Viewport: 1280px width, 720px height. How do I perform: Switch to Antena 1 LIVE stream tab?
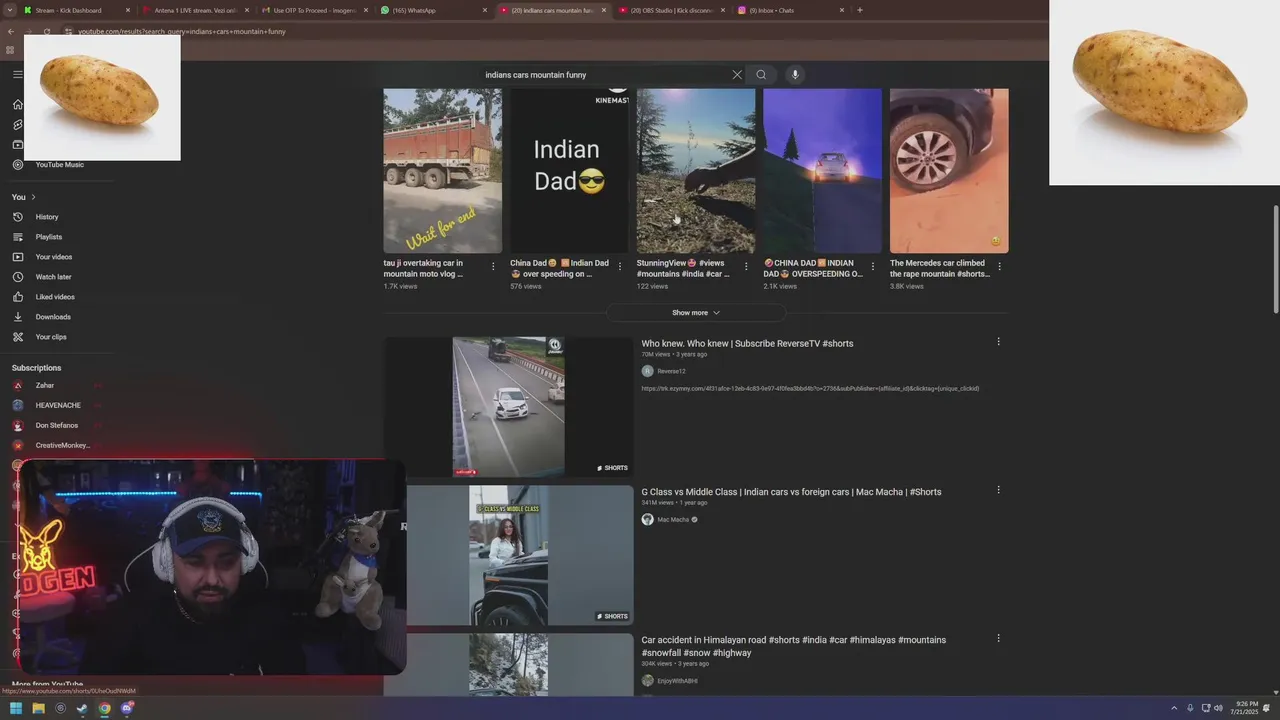tap(196, 10)
